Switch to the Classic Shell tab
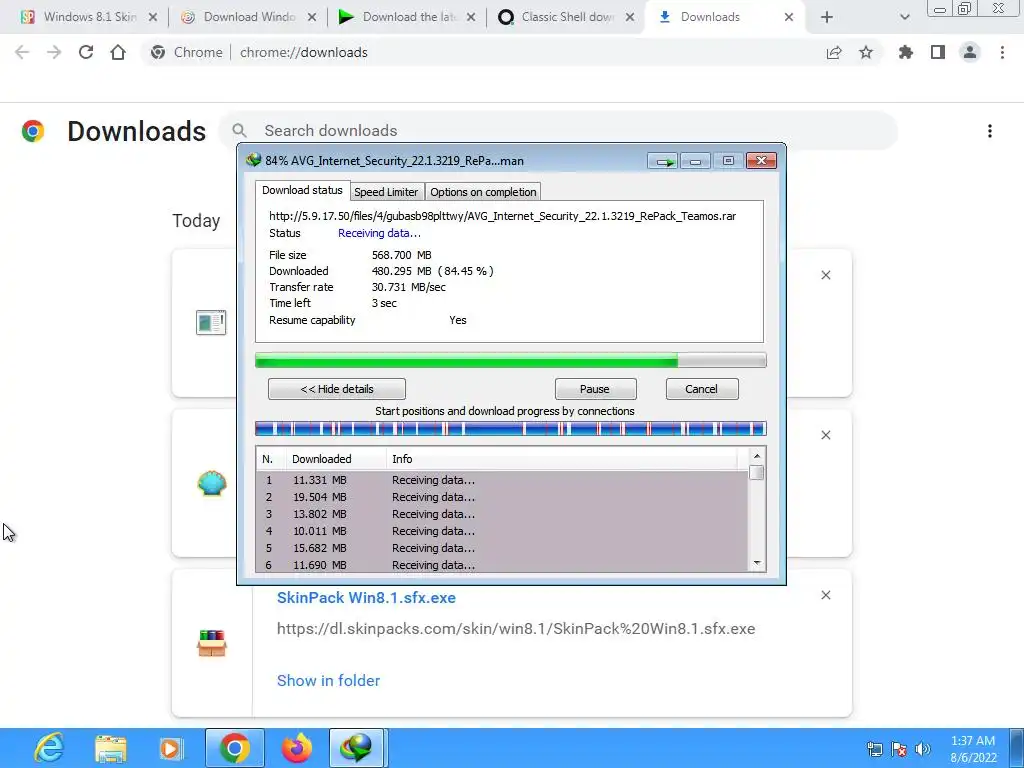The image size is (1024, 768). pos(568,17)
